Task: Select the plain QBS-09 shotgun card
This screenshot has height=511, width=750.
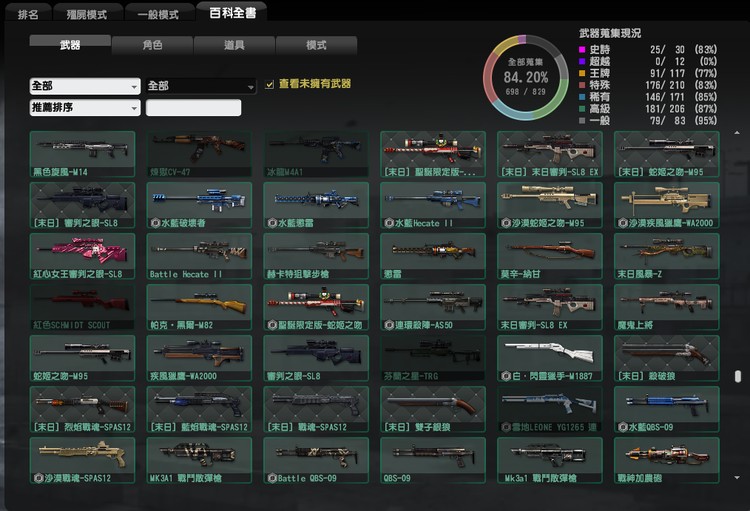Action: (433, 460)
